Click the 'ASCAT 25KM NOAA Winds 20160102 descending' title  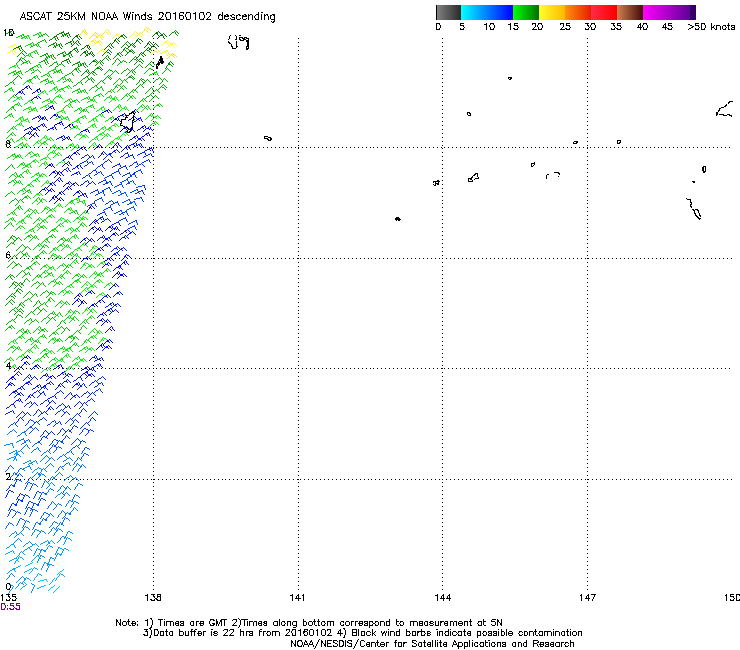click(x=147, y=17)
